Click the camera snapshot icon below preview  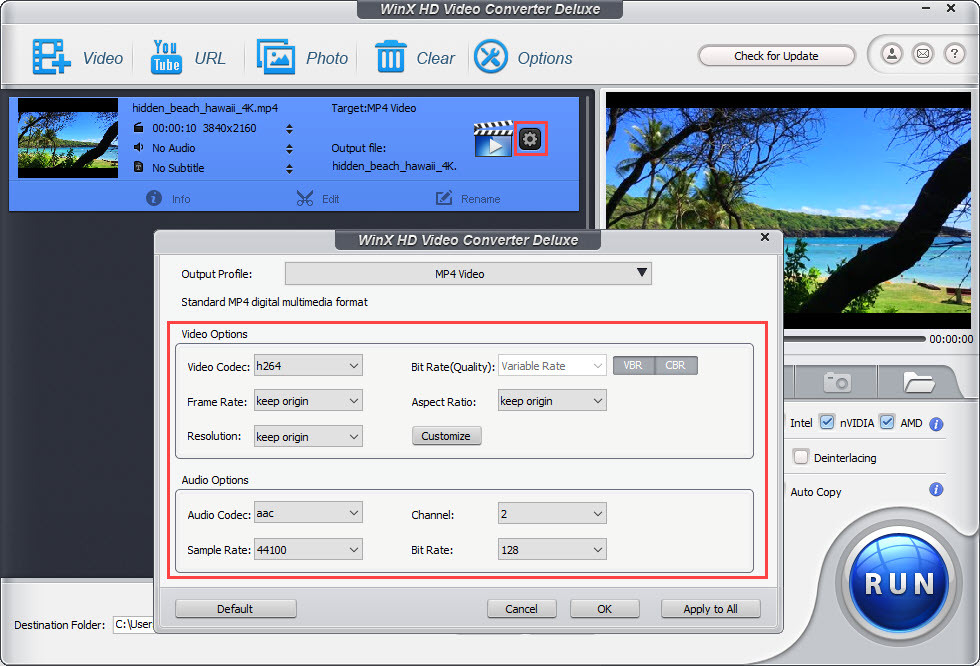[837, 382]
